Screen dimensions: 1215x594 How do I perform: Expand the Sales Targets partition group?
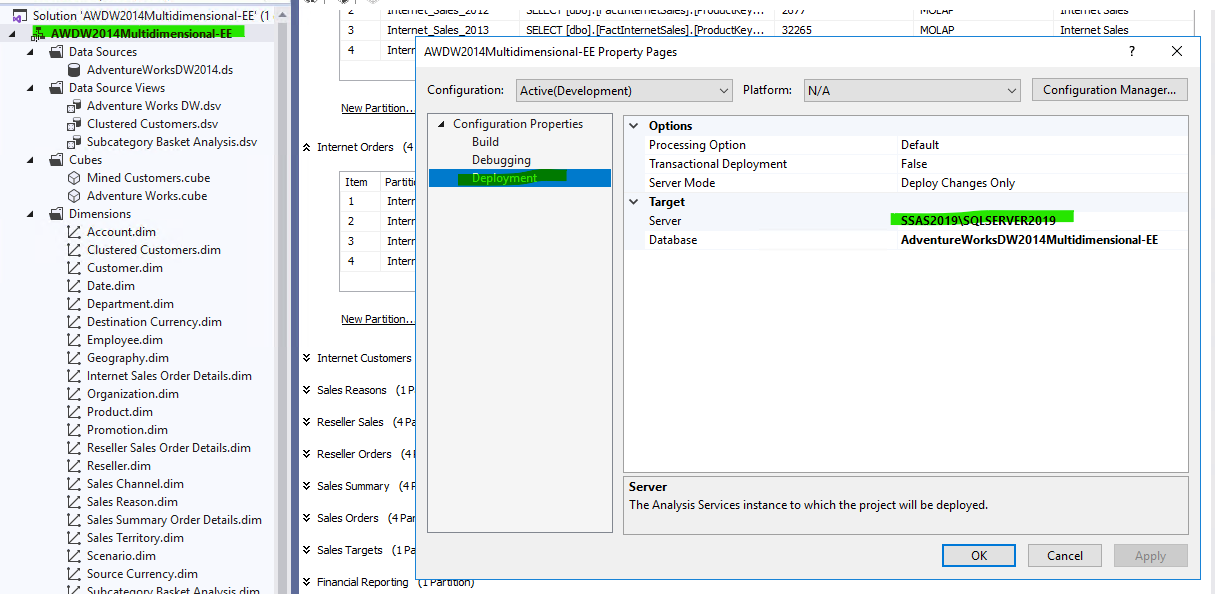pyautogui.click(x=306, y=550)
